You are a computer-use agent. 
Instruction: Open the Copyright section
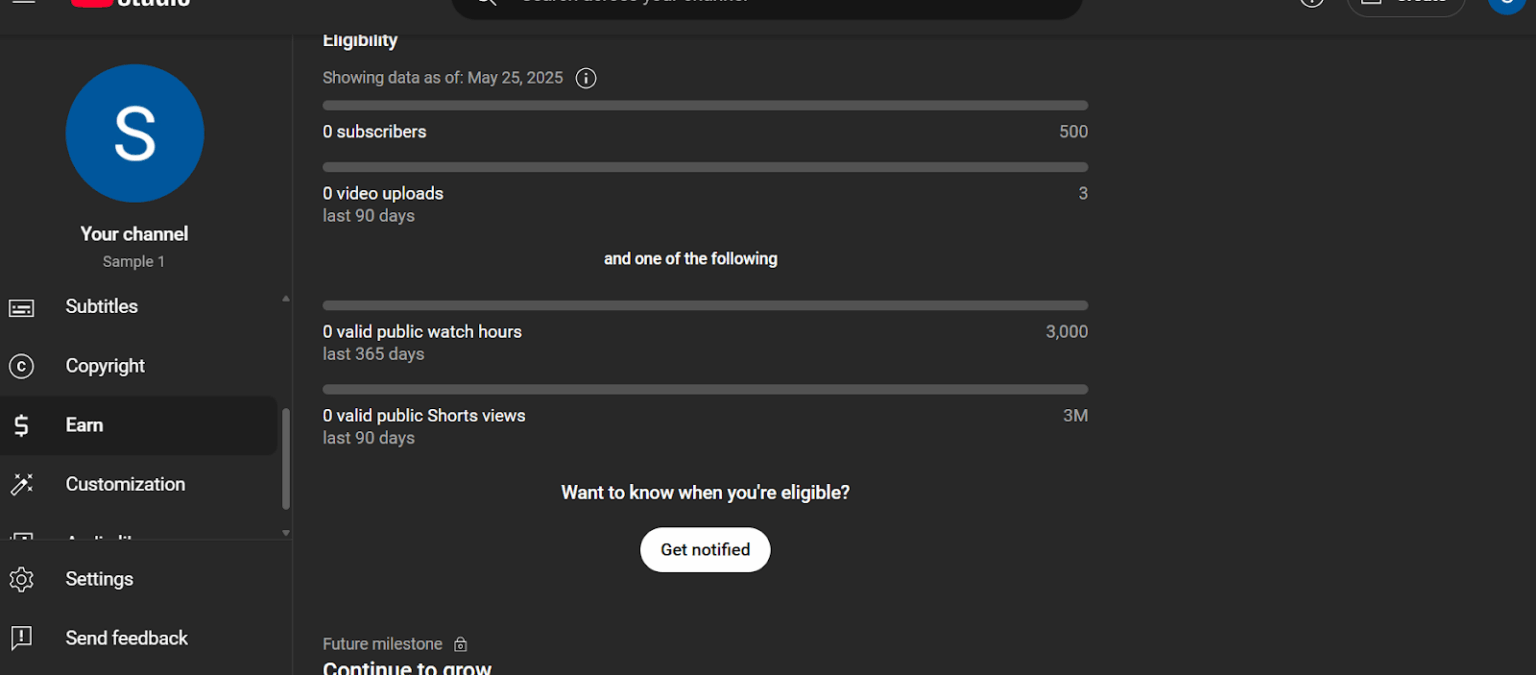coord(105,366)
